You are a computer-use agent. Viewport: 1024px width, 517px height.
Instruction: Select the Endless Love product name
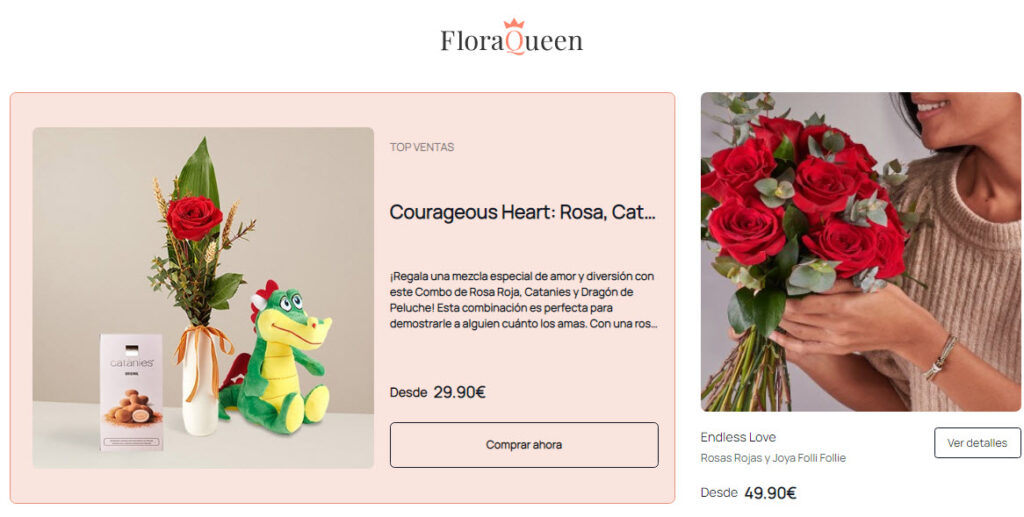pyautogui.click(x=738, y=437)
